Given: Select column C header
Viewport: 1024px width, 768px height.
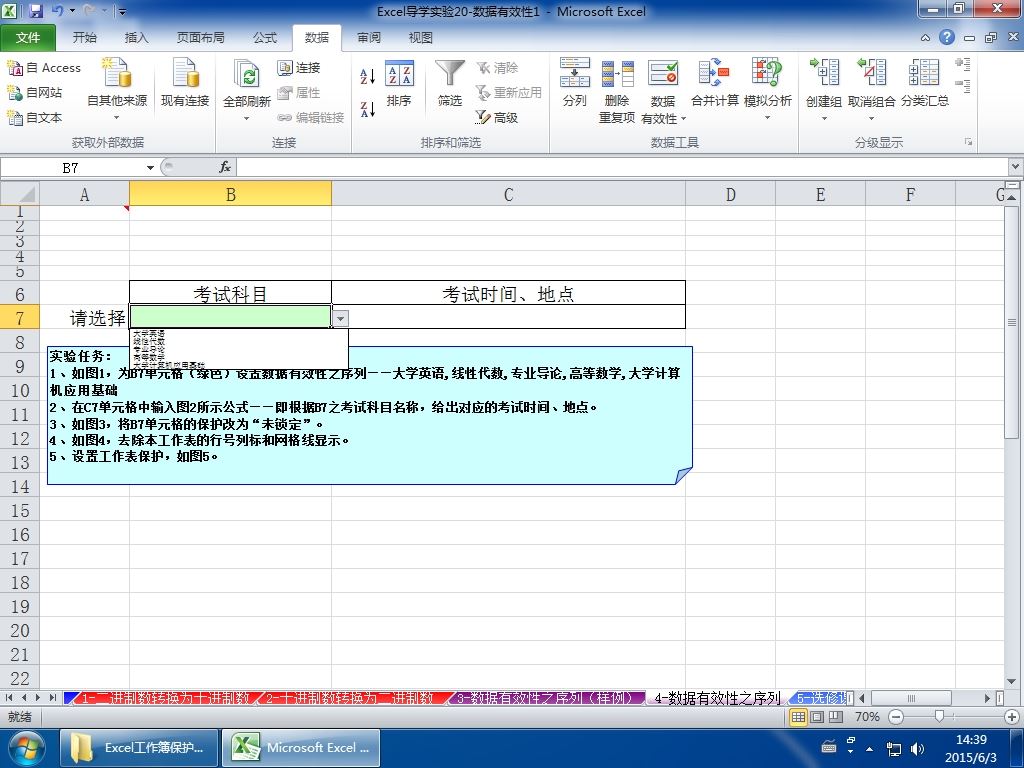Looking at the screenshot, I should coord(508,195).
